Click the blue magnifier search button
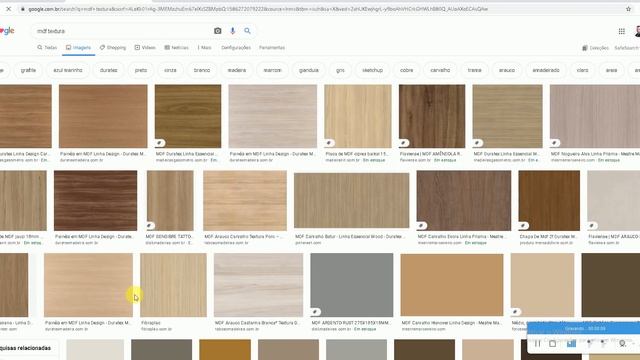 point(247,31)
